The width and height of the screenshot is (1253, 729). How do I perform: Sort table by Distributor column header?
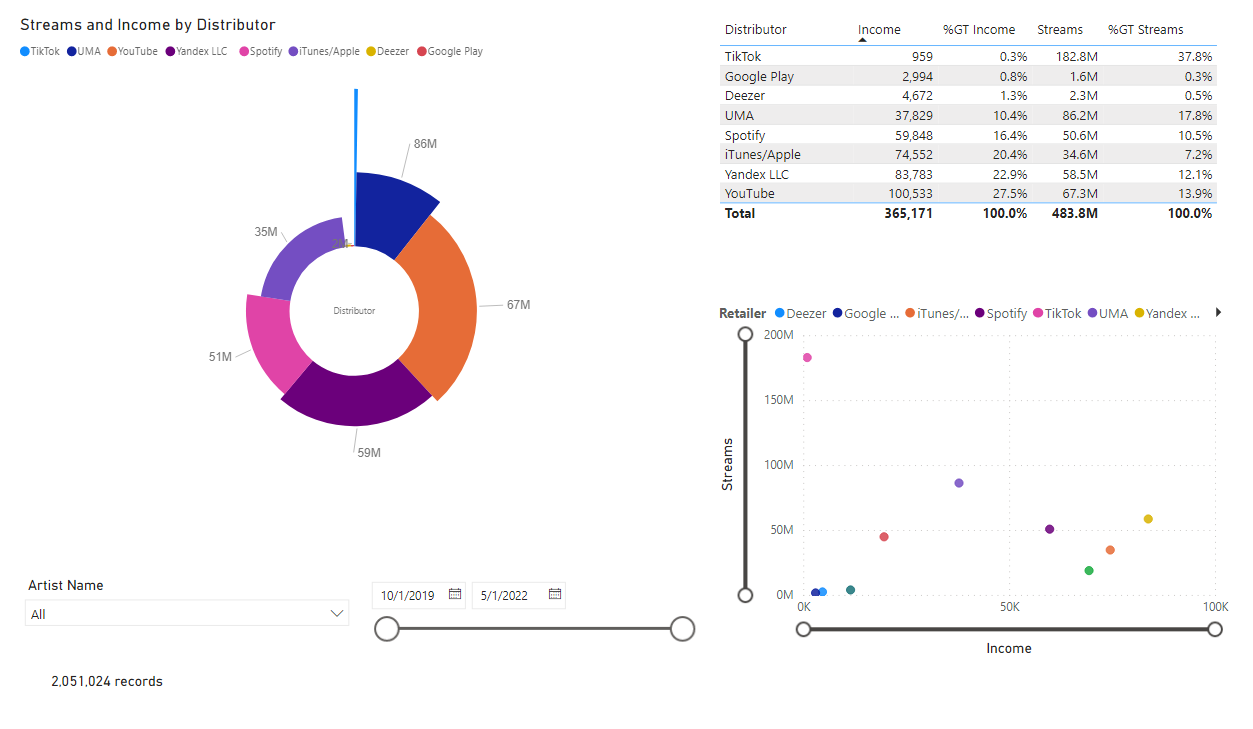point(756,30)
